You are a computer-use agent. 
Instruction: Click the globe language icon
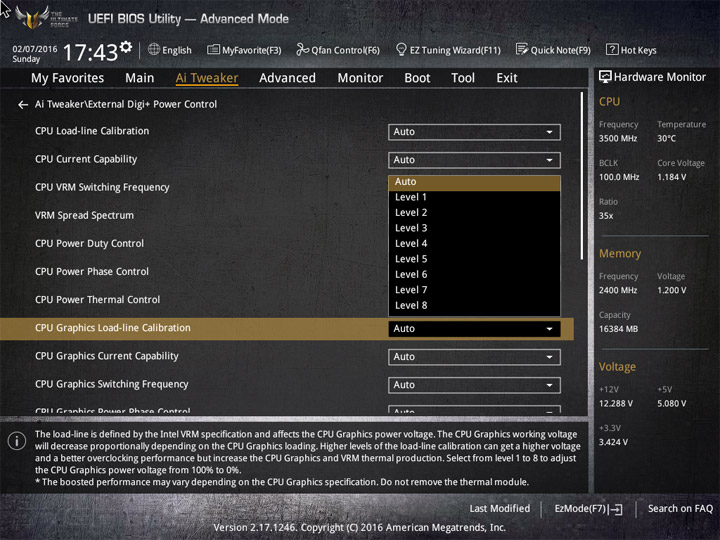154,49
